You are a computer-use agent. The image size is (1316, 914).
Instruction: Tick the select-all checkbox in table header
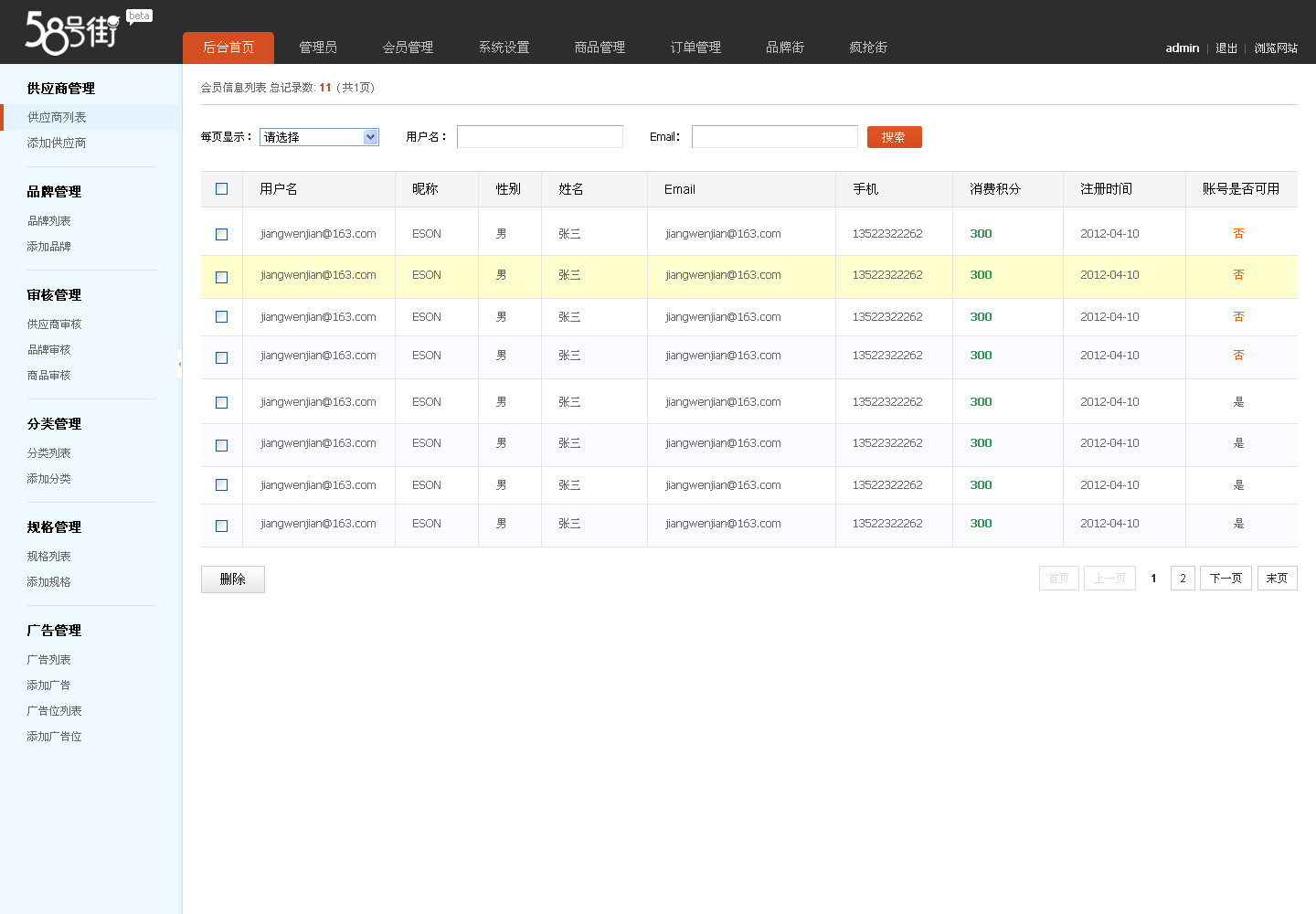221,189
